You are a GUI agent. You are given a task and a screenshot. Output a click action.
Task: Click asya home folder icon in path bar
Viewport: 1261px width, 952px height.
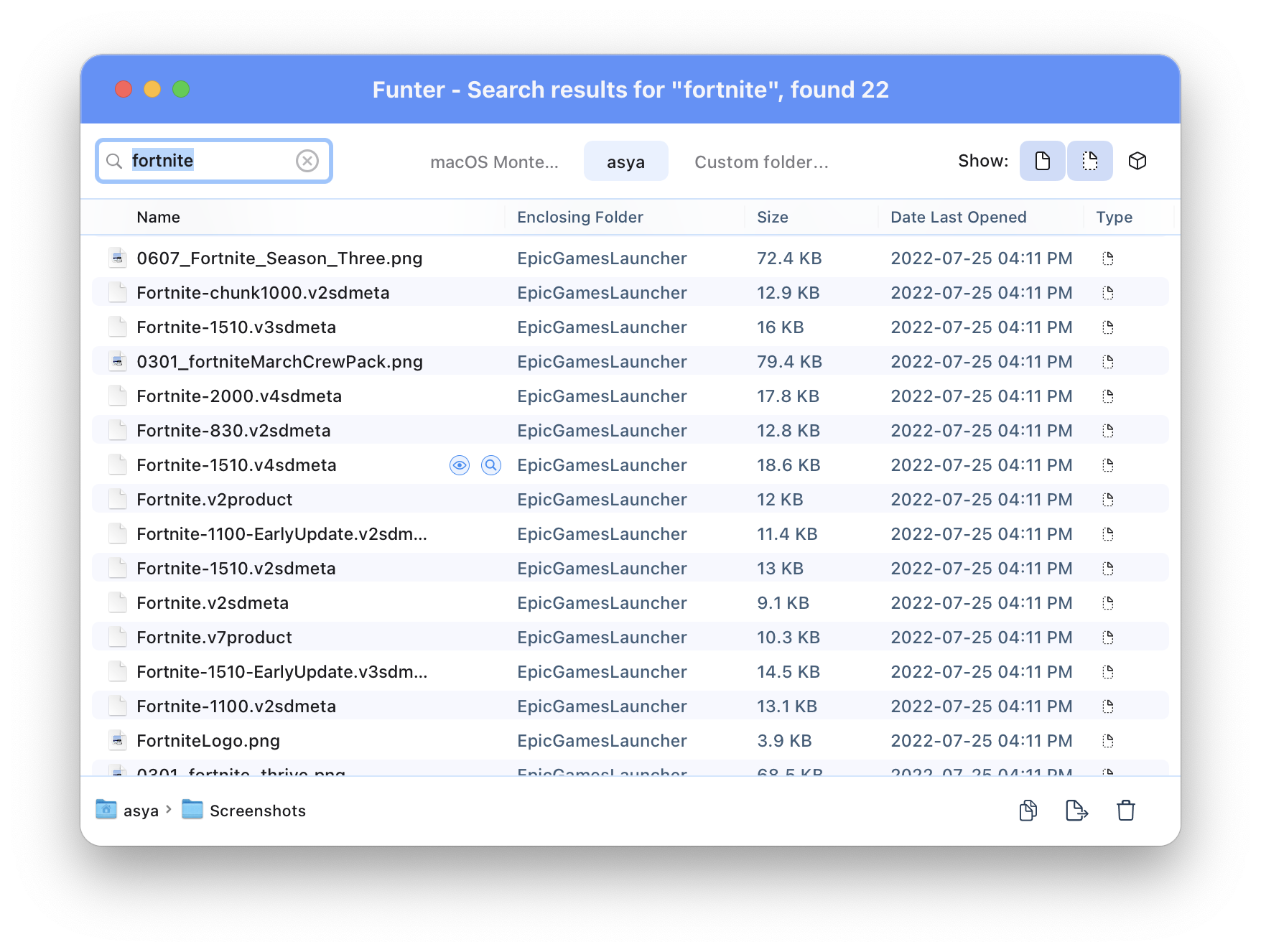point(106,810)
